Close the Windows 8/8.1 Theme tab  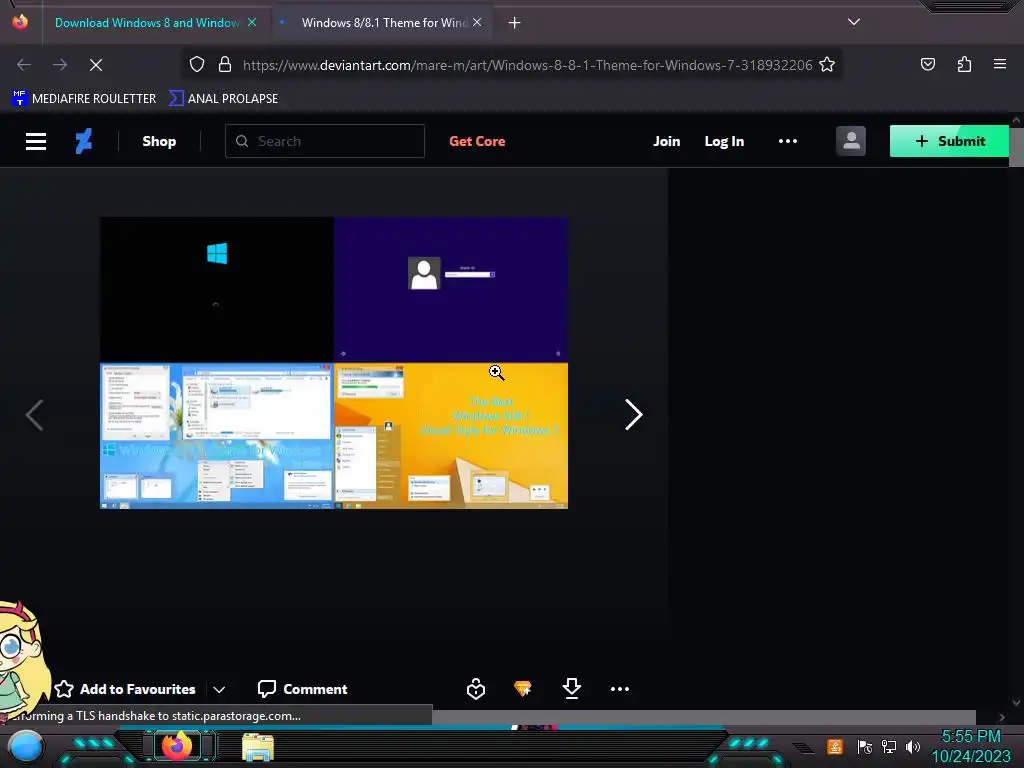(477, 22)
